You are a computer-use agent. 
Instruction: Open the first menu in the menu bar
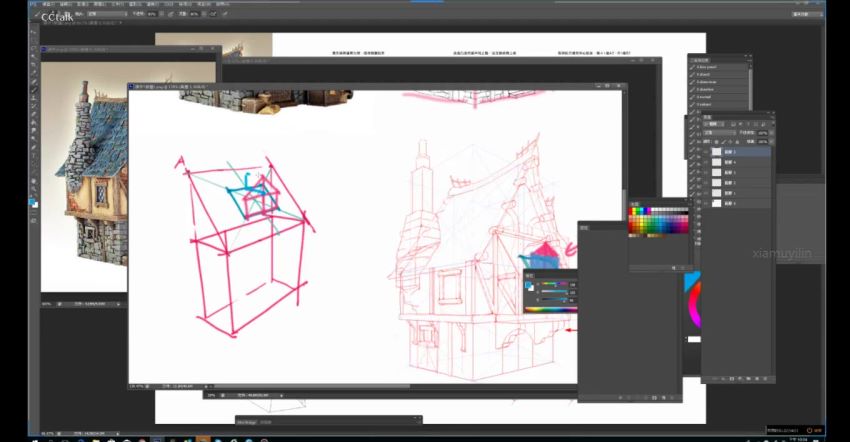(x=48, y=4)
